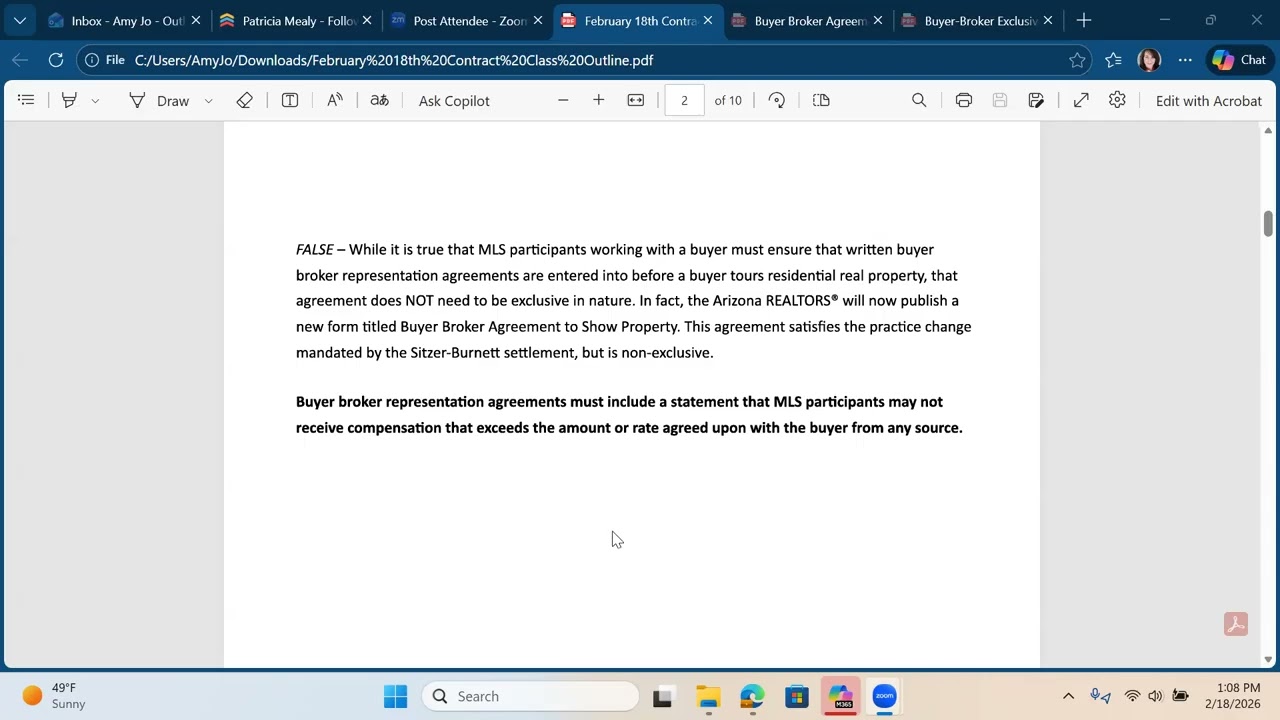Image resolution: width=1280 pixels, height=720 pixels.
Task: Switch to the Buyer Broker Agreement tab
Action: 807,20
